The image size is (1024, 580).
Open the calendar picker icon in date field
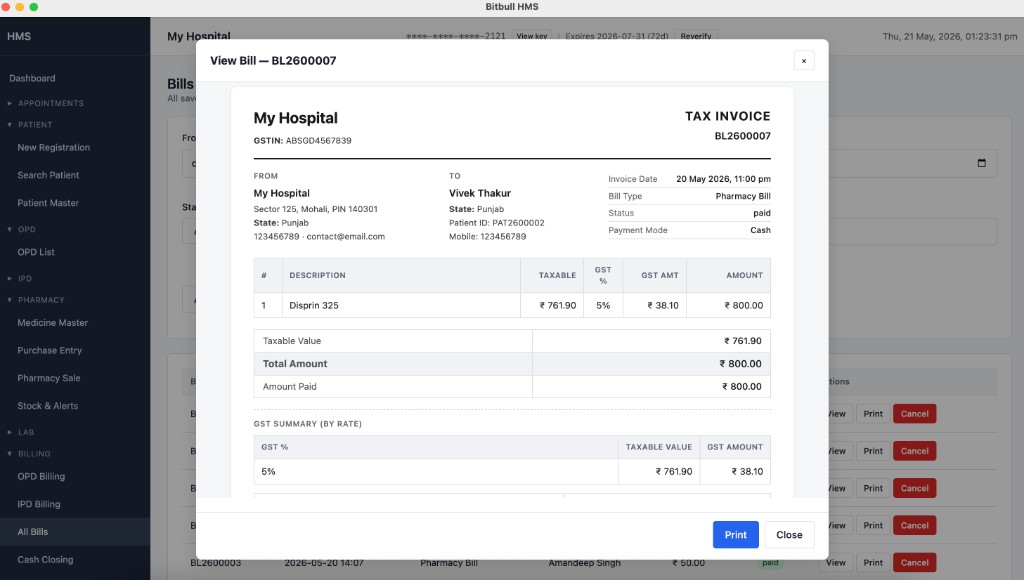[x=982, y=163]
